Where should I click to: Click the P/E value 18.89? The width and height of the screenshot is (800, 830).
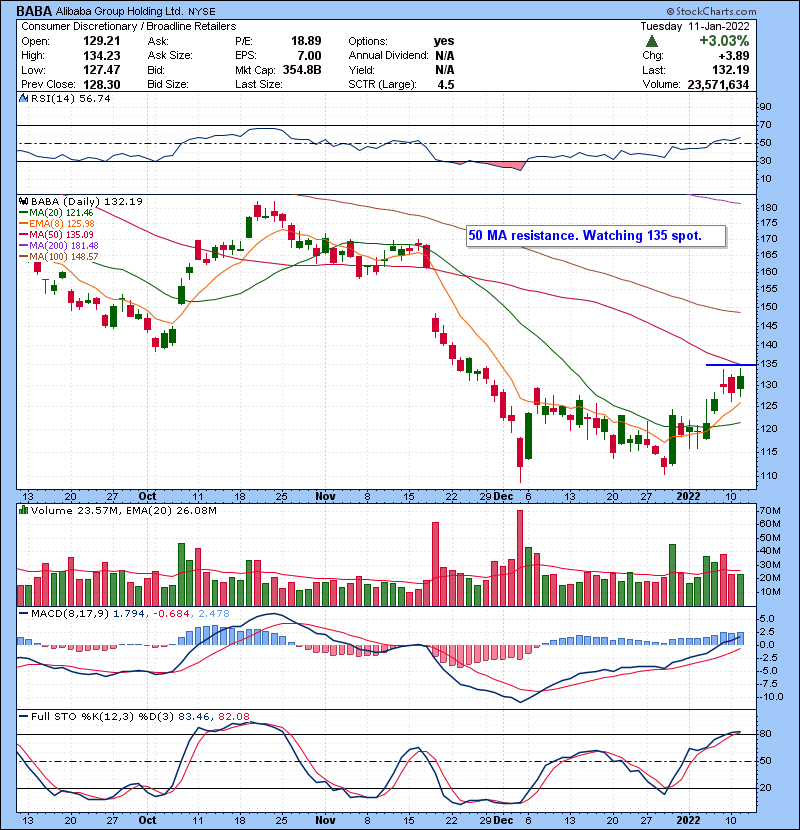[x=306, y=41]
